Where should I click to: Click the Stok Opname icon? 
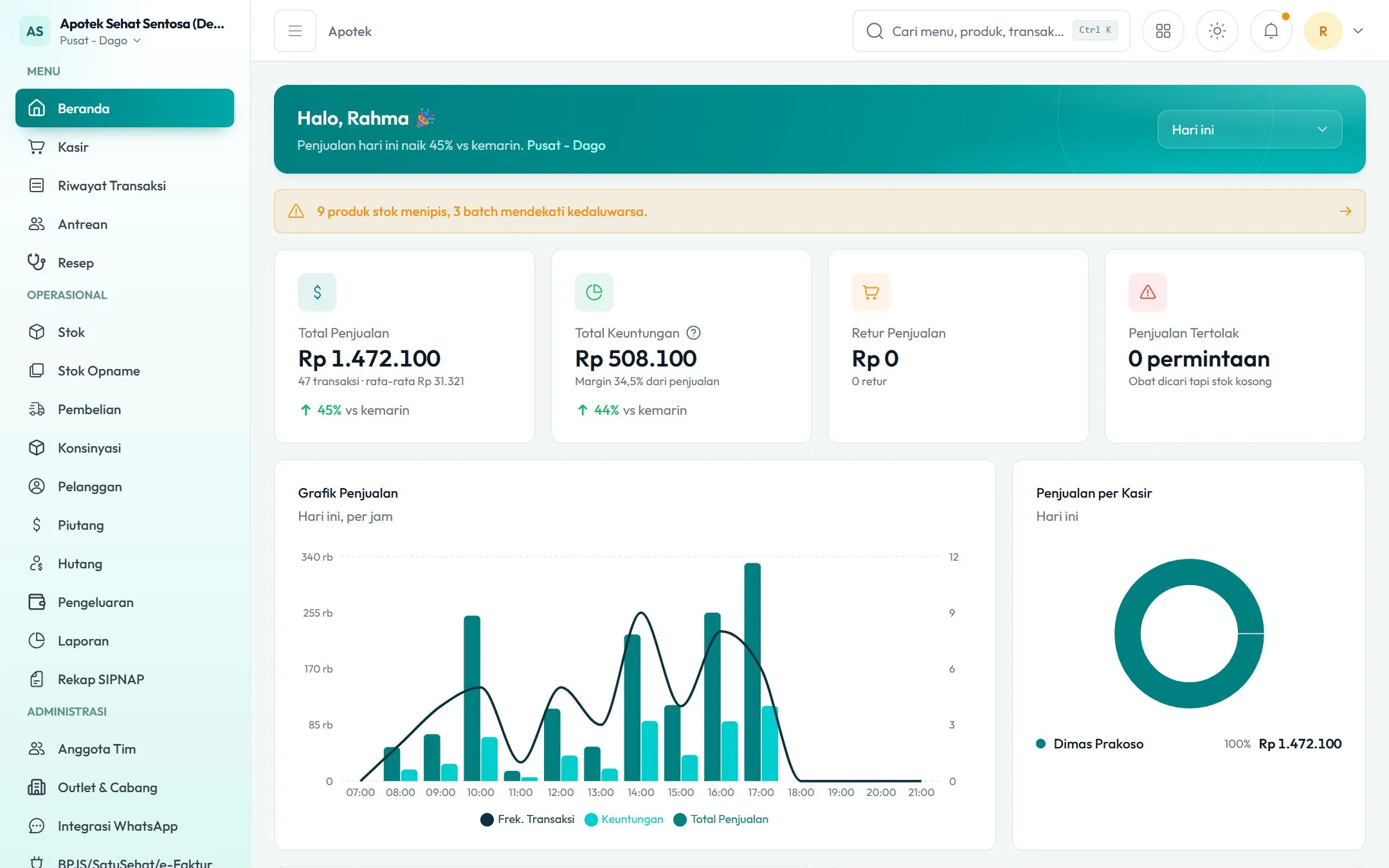[37, 370]
